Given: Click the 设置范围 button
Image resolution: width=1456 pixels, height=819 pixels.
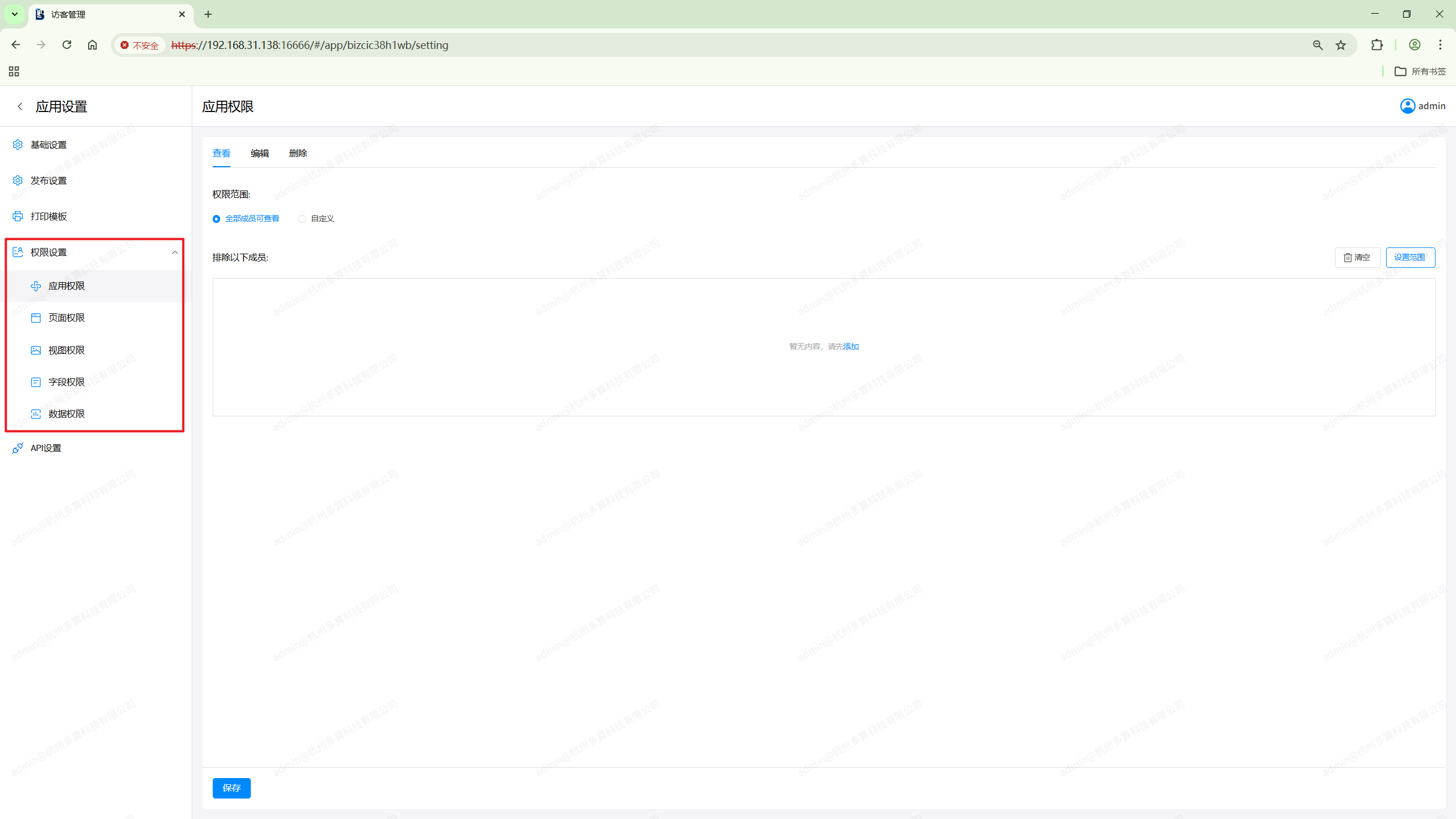Looking at the screenshot, I should (1410, 258).
